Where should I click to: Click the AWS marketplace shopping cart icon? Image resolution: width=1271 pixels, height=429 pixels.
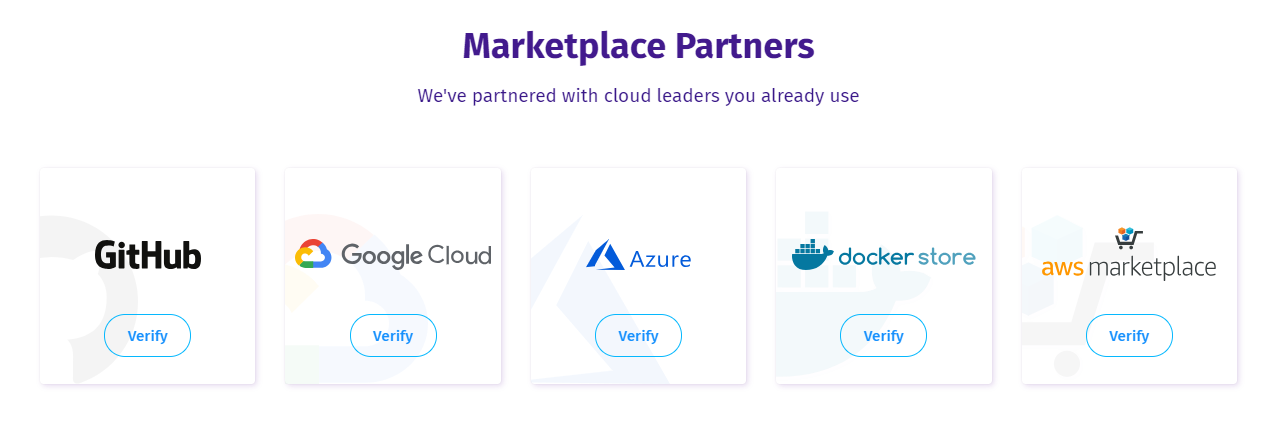[1129, 239]
